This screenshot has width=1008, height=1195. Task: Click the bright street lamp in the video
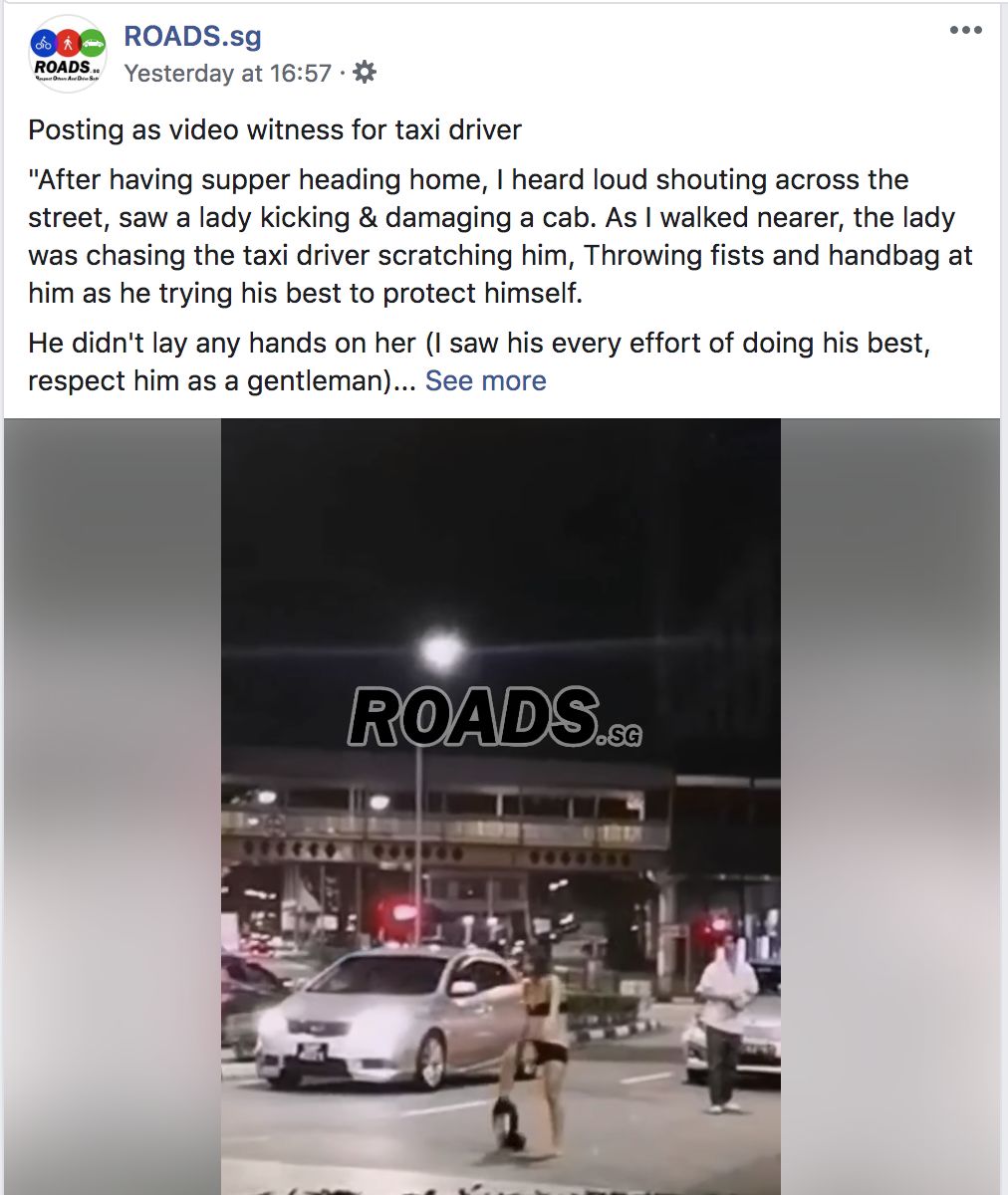pyautogui.click(x=441, y=652)
